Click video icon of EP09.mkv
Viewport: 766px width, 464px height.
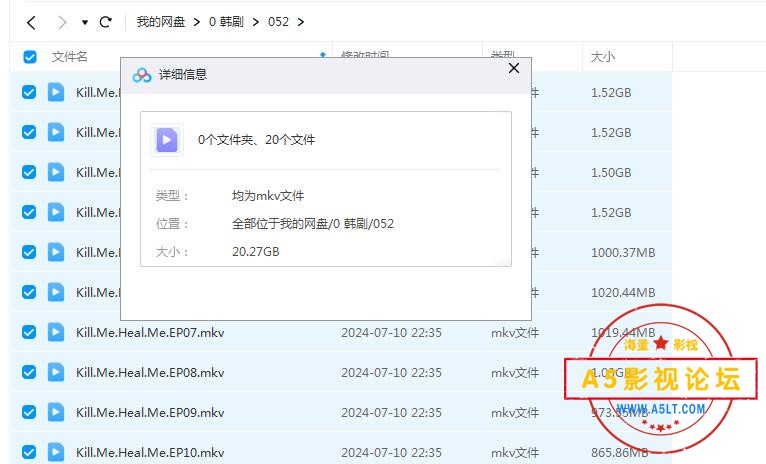56,413
